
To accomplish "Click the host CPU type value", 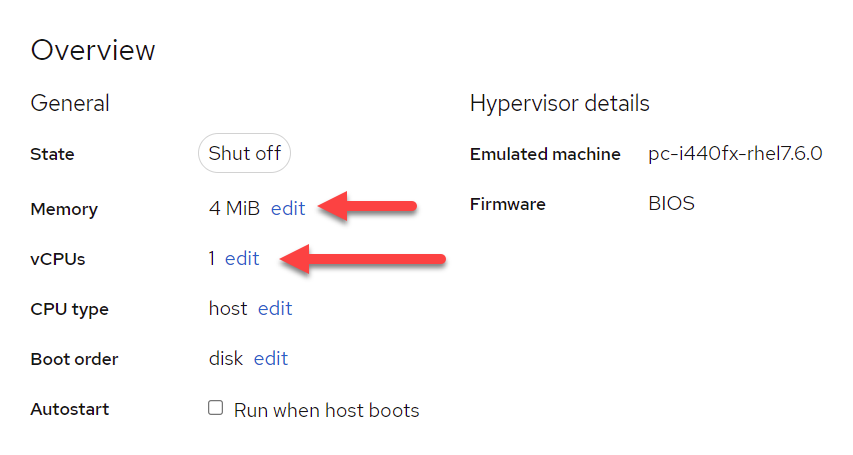I will pos(228,309).
